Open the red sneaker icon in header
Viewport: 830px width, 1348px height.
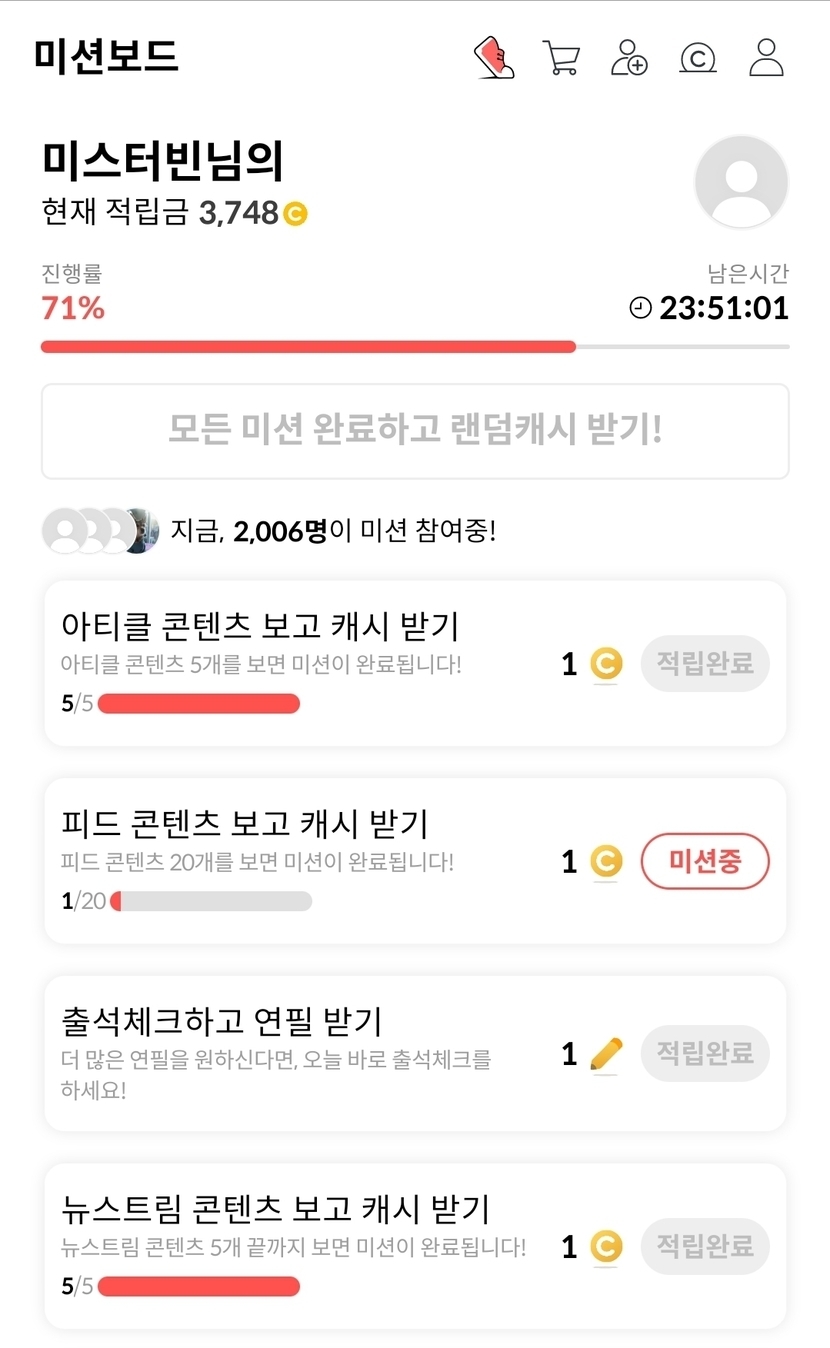[x=493, y=58]
